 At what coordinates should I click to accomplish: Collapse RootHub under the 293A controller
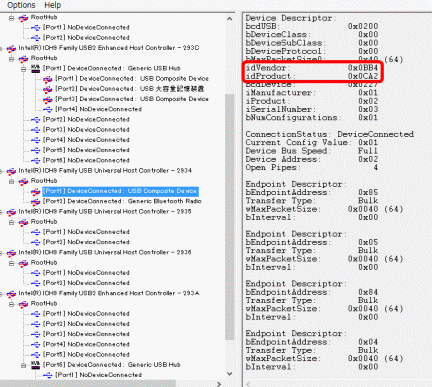click(x=12, y=304)
